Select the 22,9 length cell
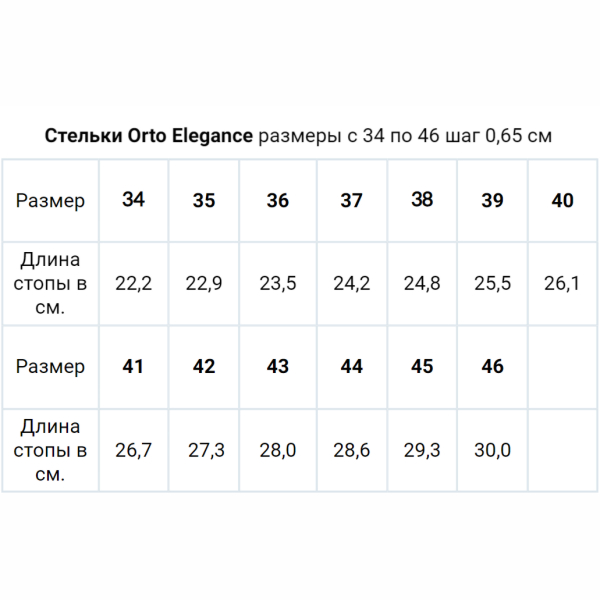Screen dimensions: 600x600 [x=204, y=284]
